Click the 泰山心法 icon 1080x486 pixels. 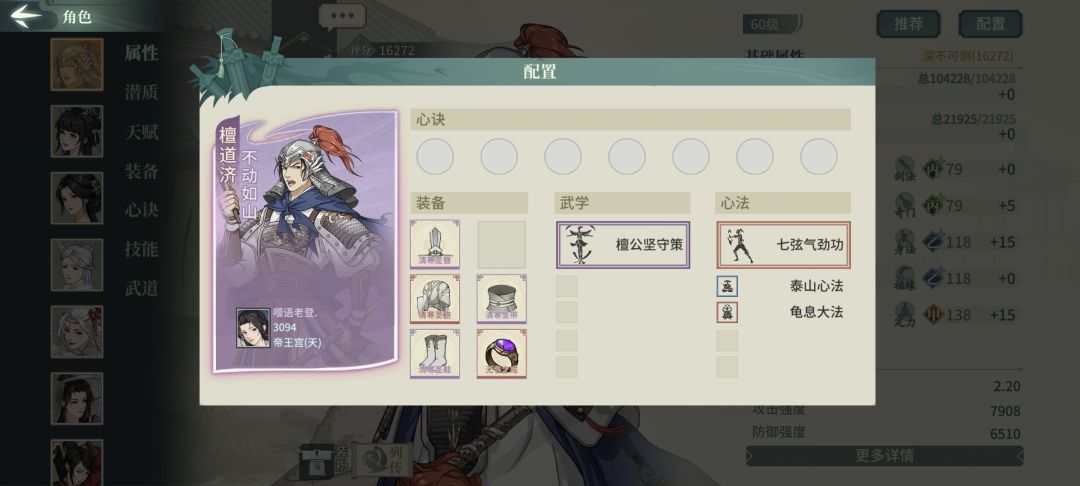point(727,286)
